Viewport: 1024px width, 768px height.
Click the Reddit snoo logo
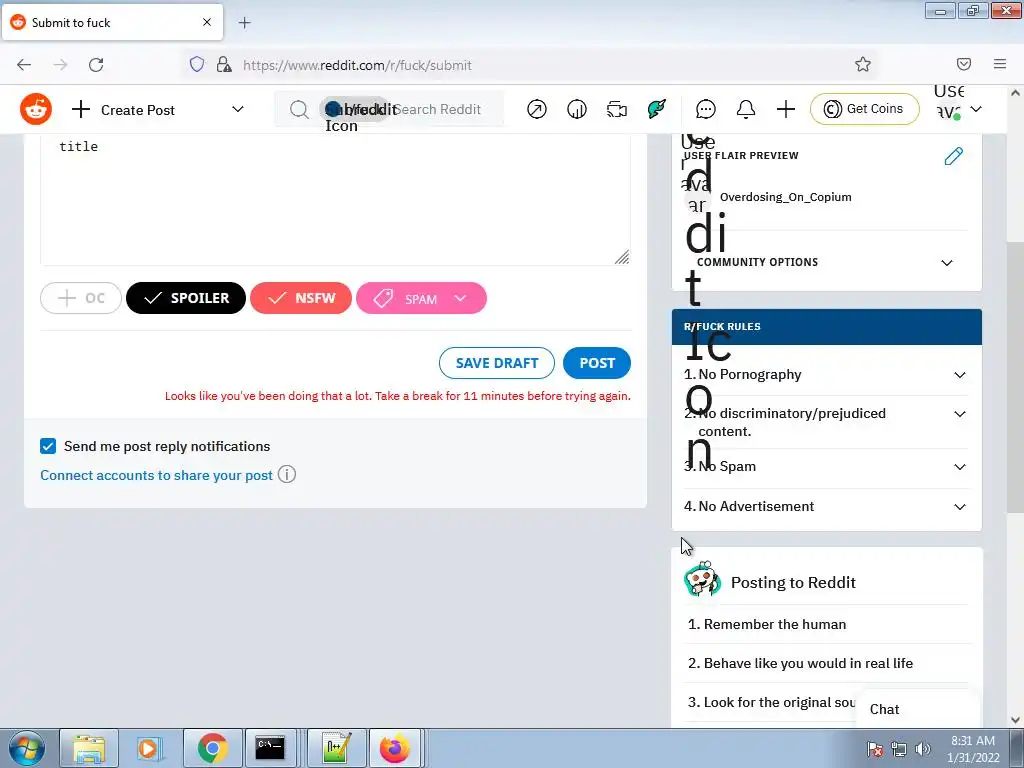[x=36, y=108]
